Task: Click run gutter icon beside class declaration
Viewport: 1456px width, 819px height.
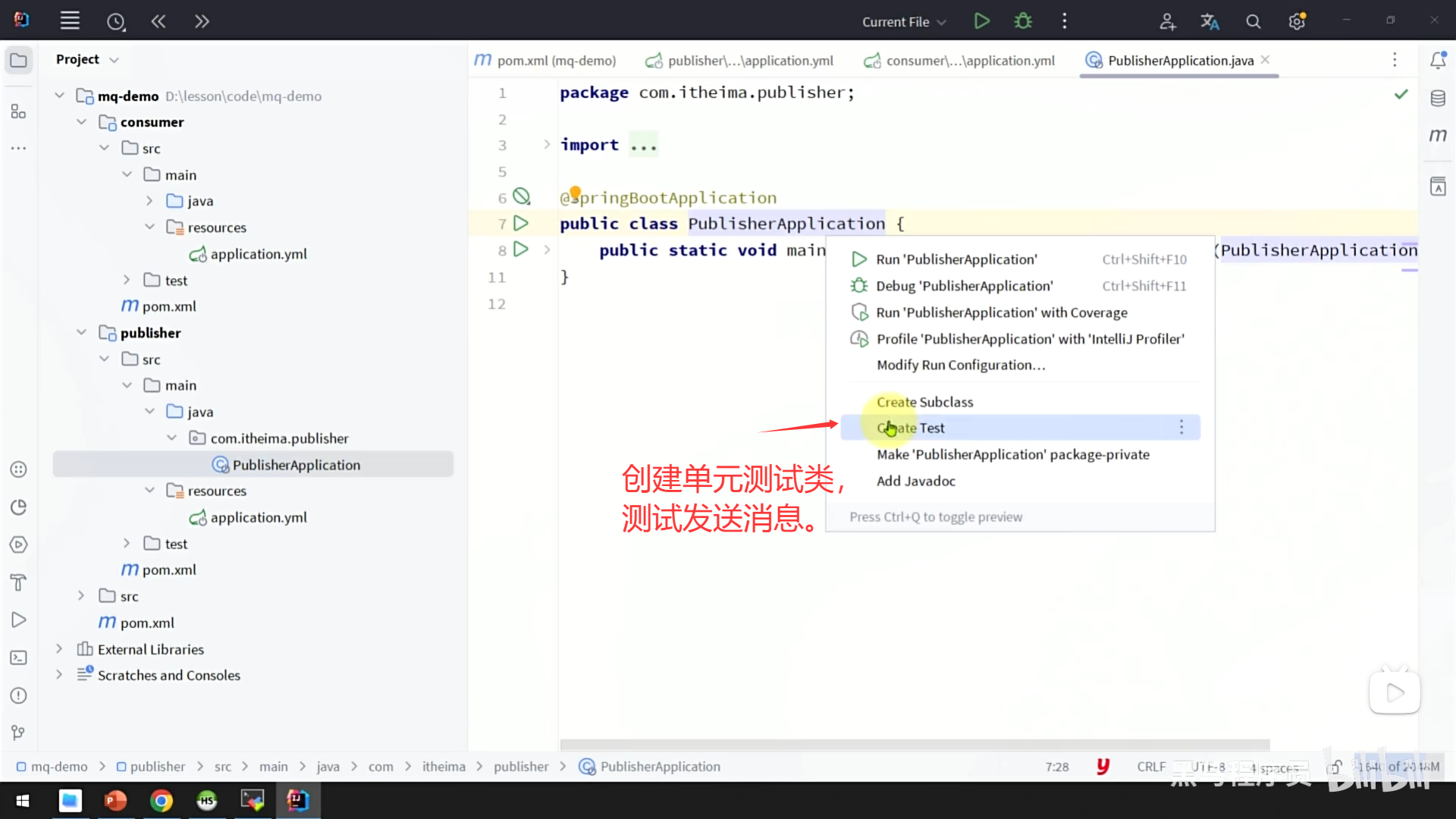Action: tap(521, 224)
